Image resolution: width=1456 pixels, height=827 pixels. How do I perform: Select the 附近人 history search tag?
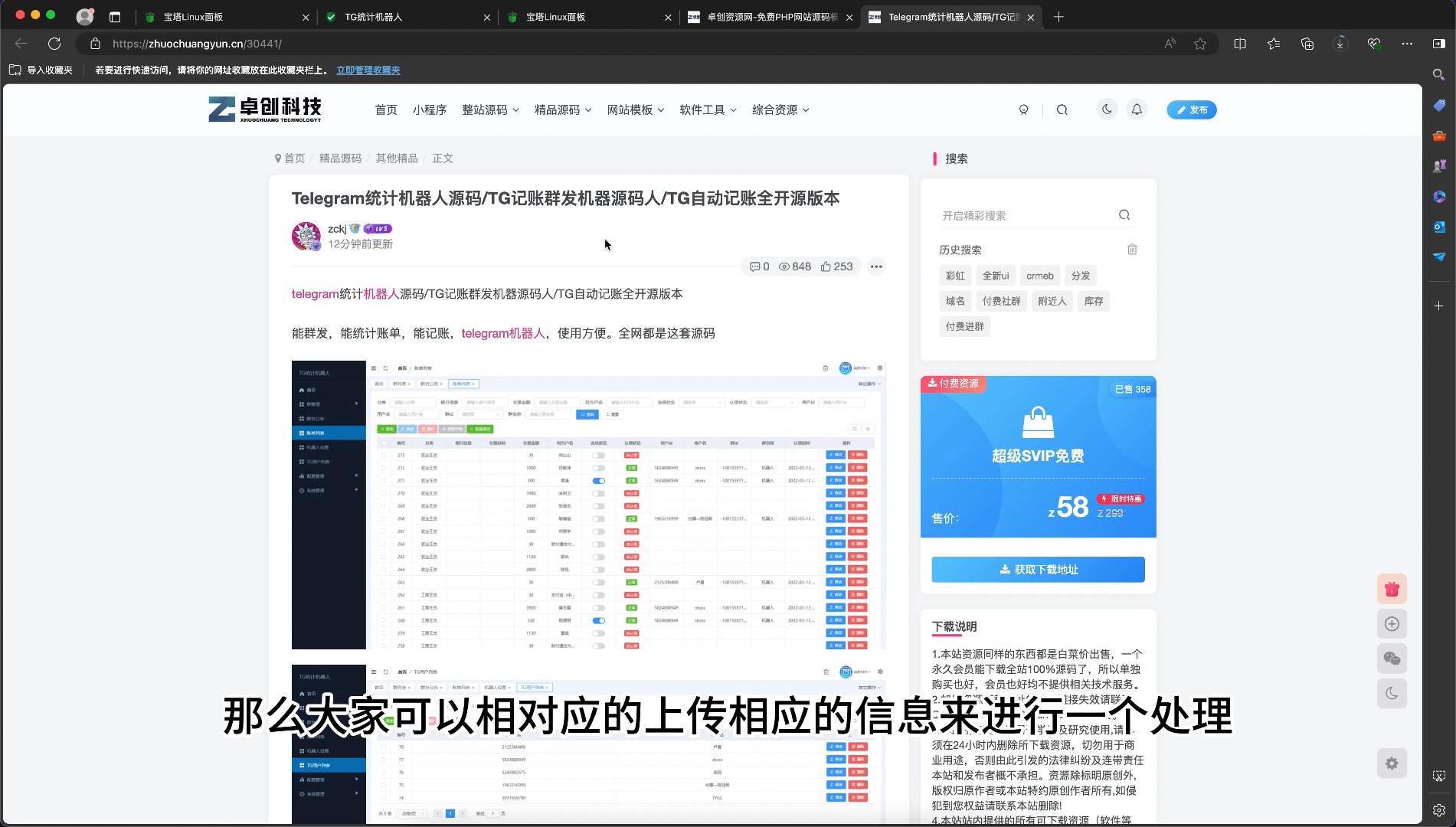(1052, 301)
